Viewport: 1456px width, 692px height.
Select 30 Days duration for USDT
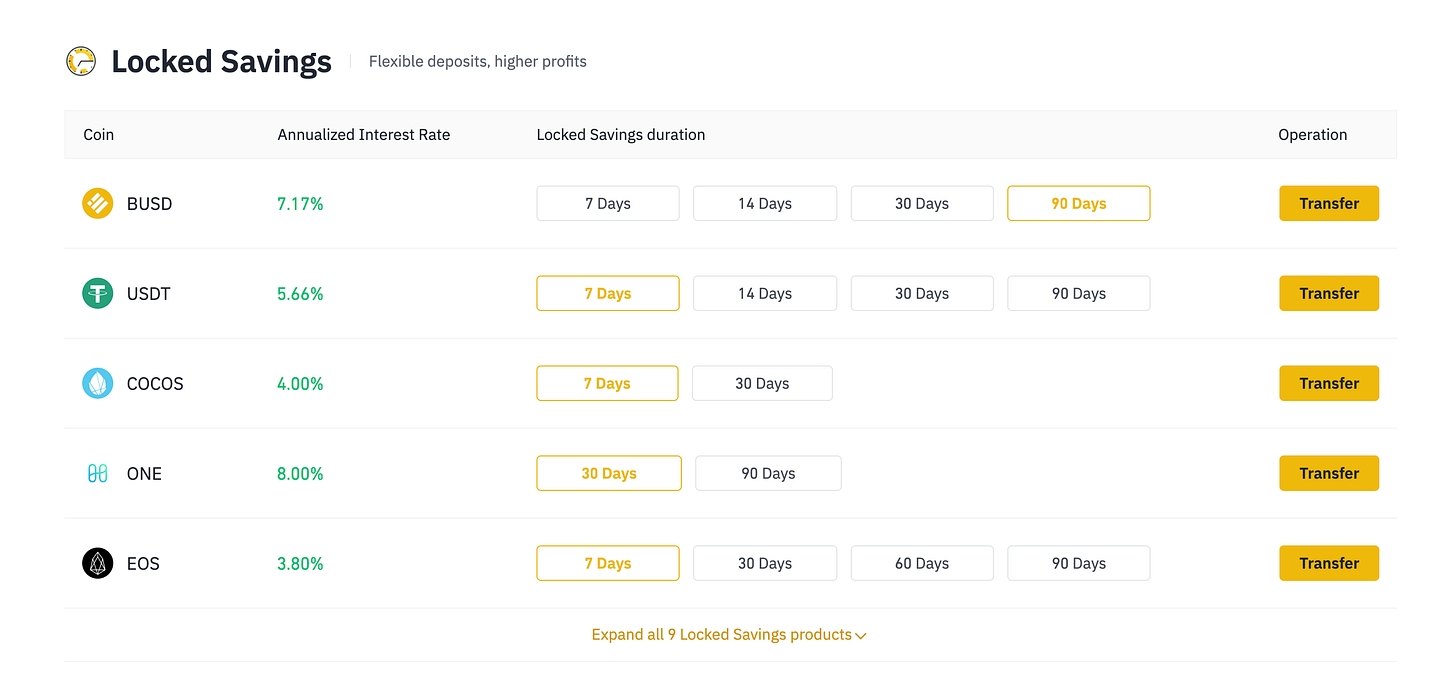tap(922, 294)
